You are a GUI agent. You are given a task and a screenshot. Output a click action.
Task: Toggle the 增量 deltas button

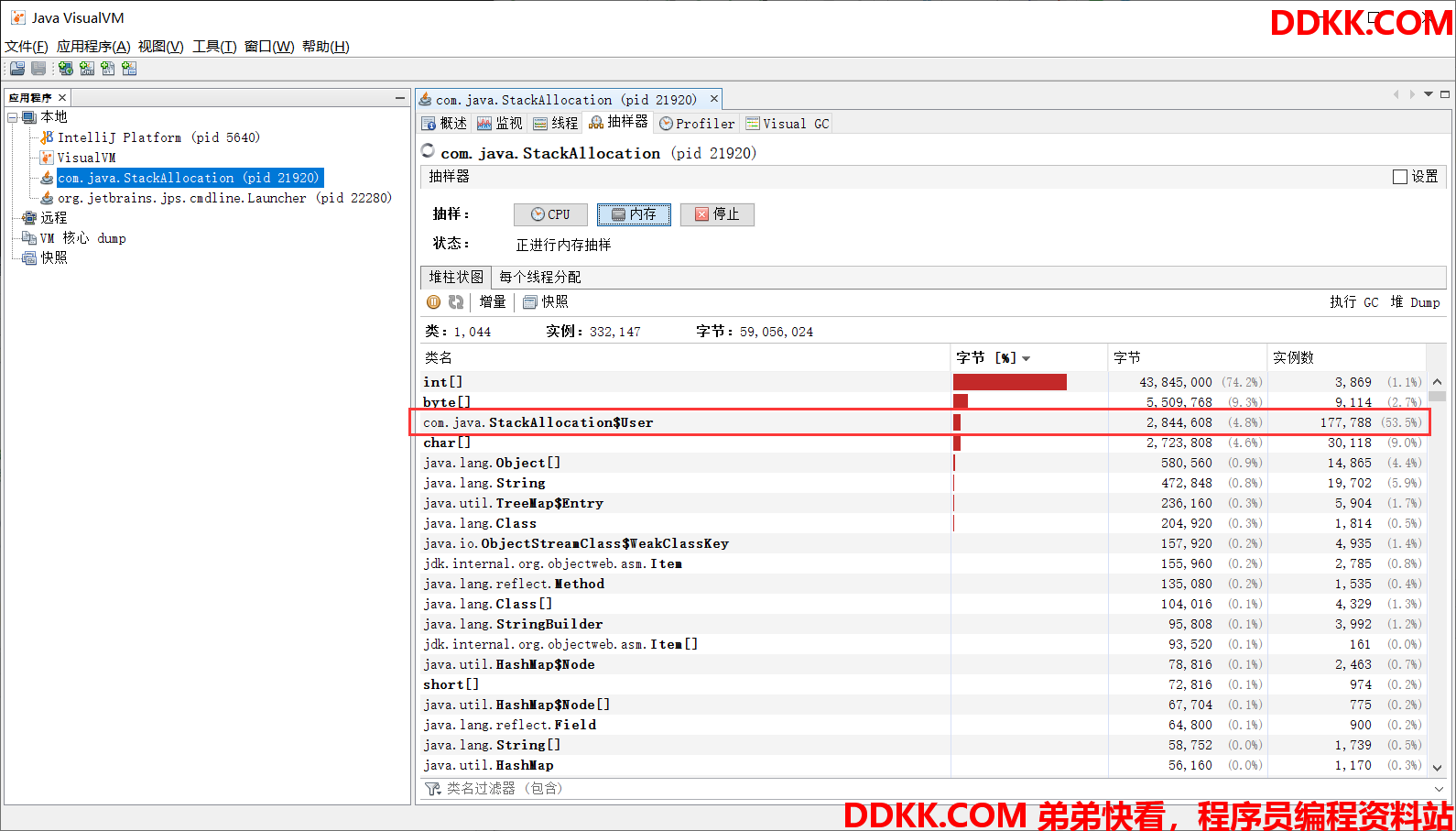(492, 302)
